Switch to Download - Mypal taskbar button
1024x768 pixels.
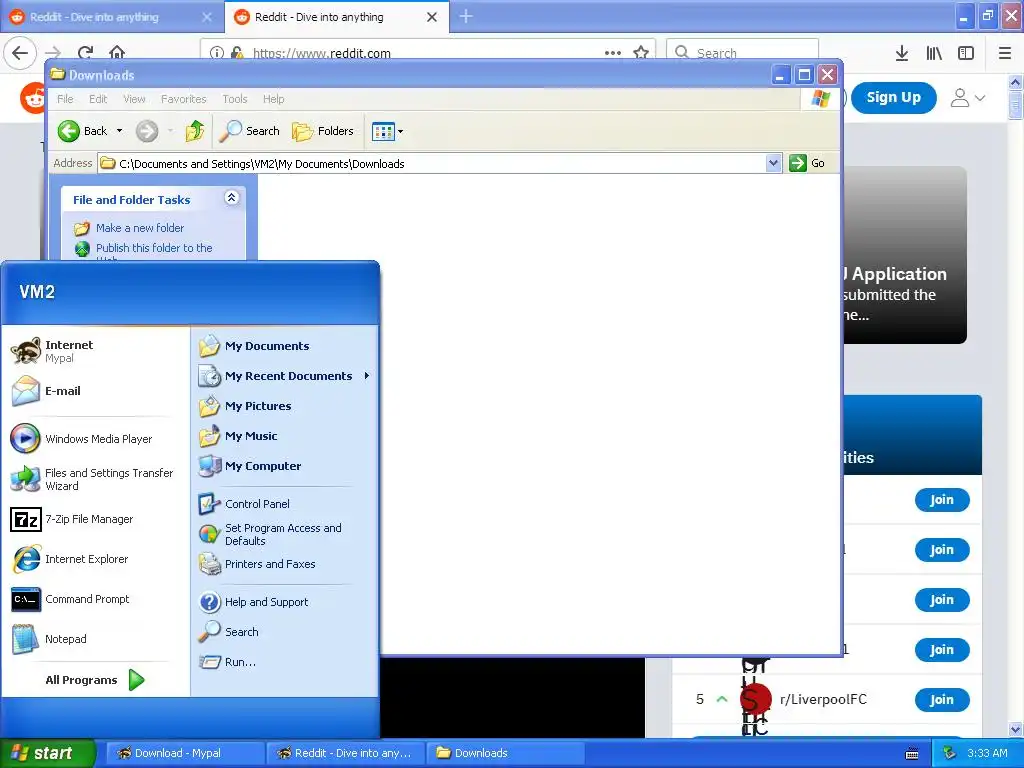[x=184, y=753]
